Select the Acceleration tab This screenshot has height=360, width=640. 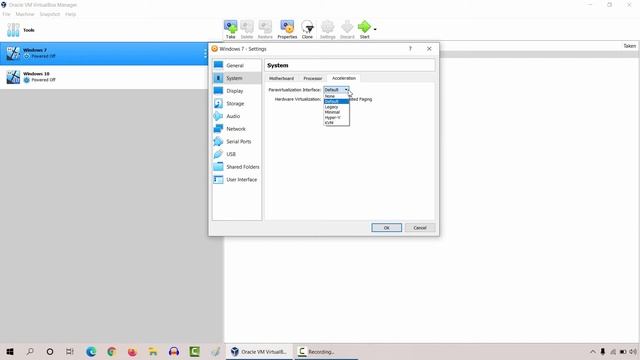point(344,78)
